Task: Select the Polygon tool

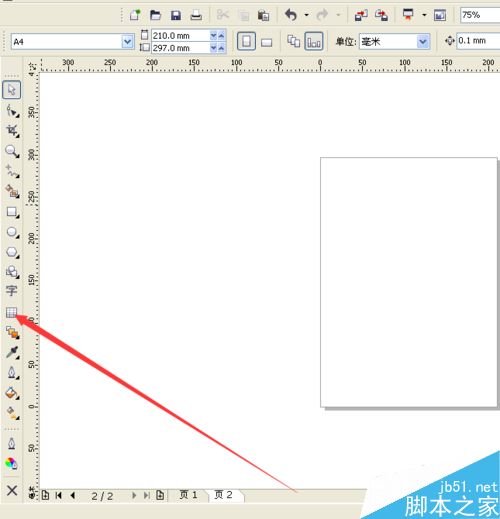Action: tap(12, 252)
